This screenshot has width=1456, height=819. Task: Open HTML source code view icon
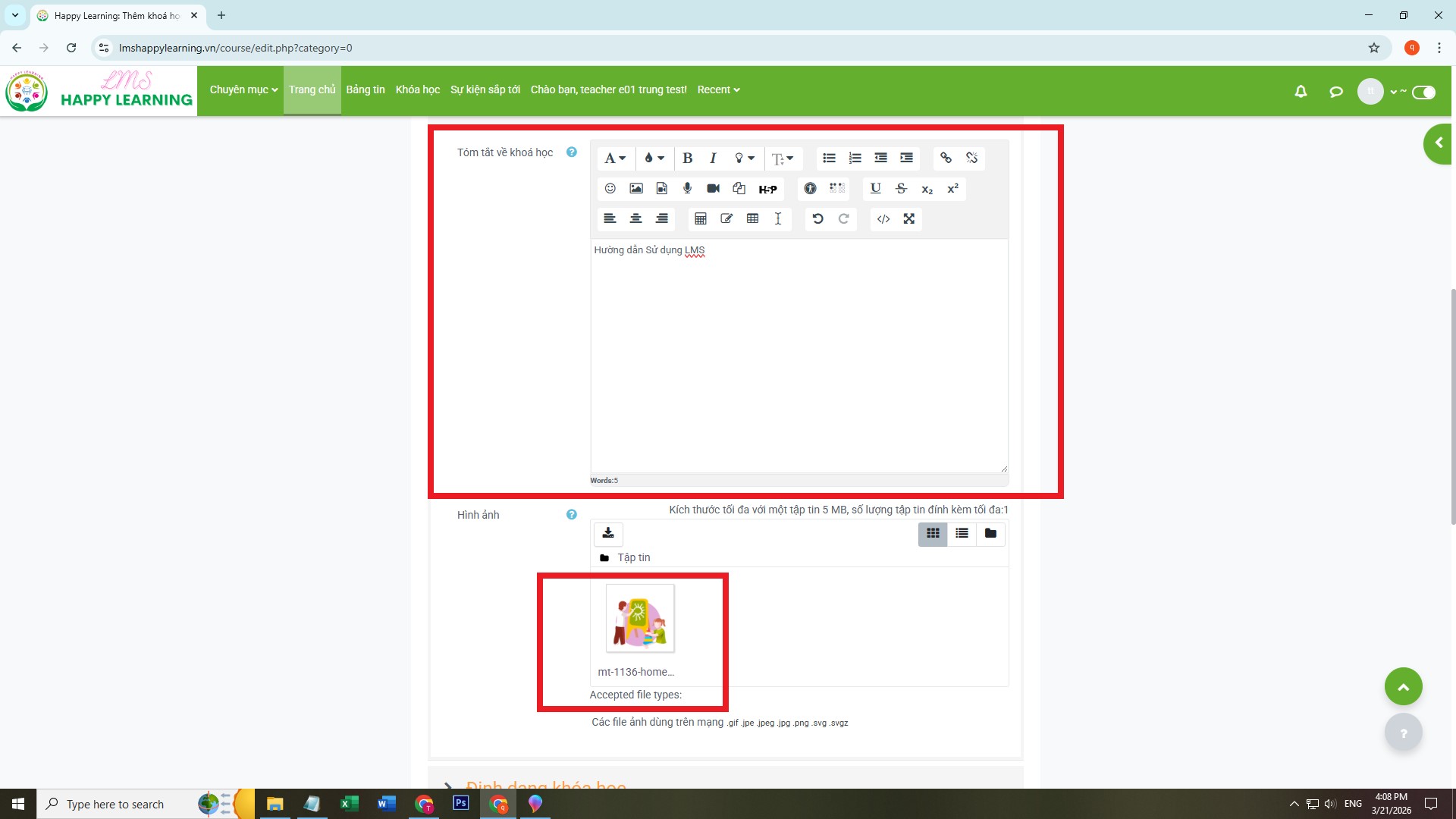point(883,218)
